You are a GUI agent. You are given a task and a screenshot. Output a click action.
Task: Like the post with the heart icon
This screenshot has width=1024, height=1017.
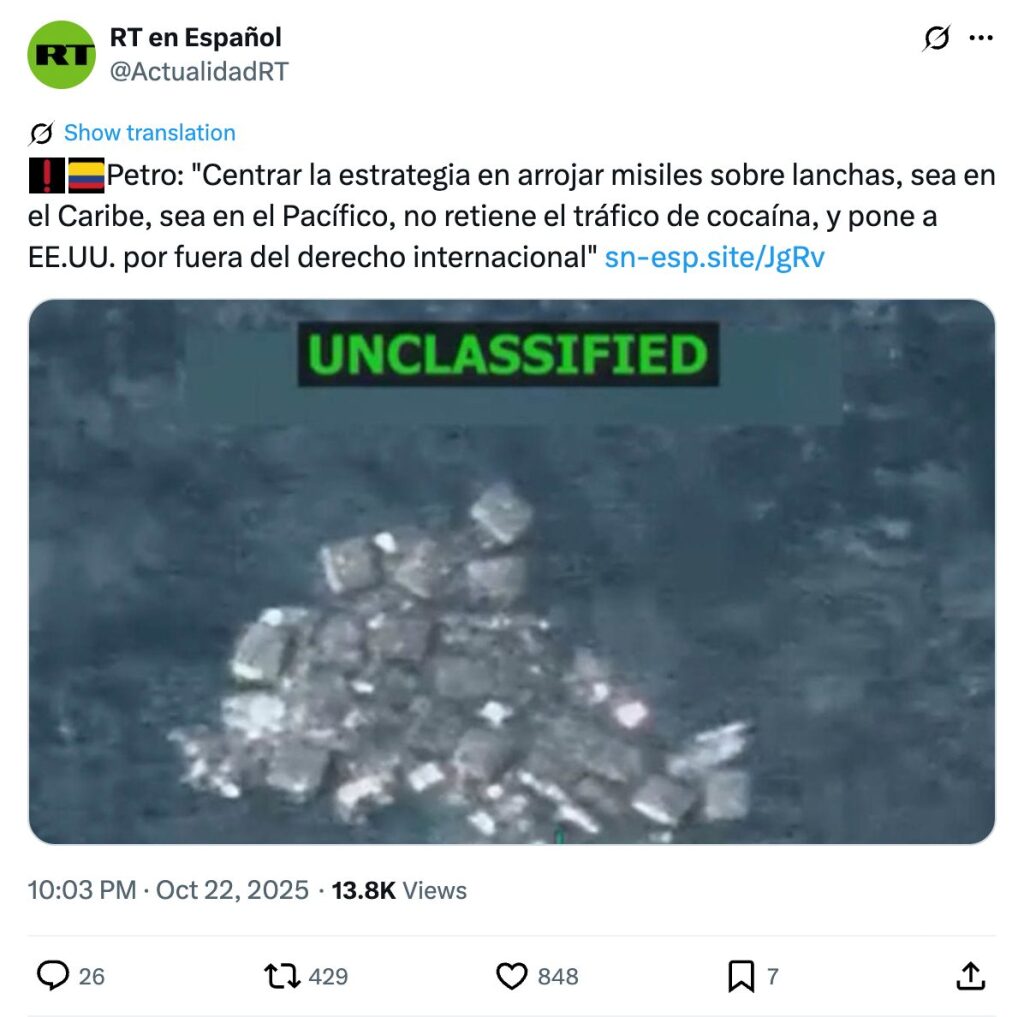(x=511, y=976)
